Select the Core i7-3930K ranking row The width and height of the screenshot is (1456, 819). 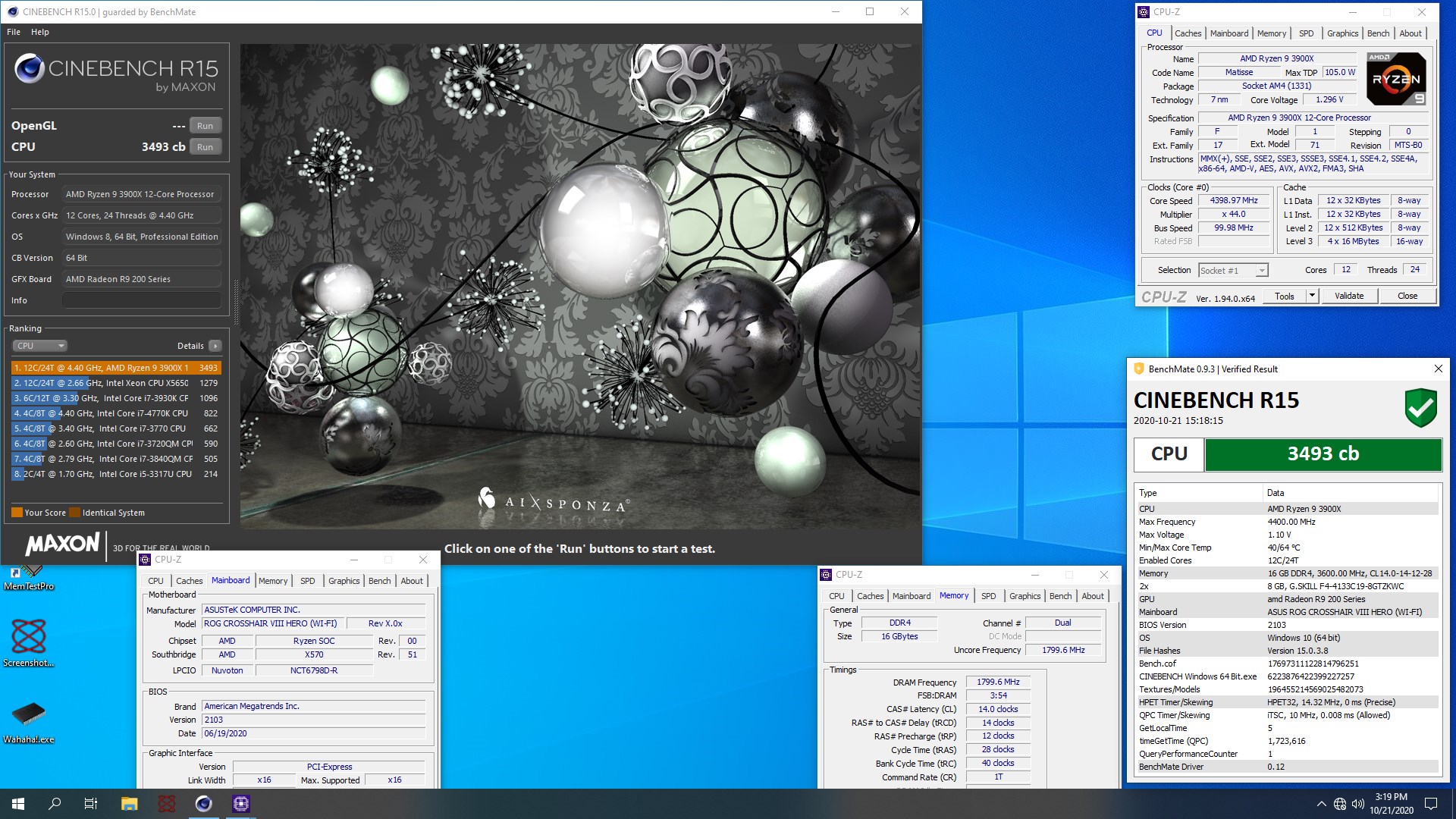tap(116, 398)
